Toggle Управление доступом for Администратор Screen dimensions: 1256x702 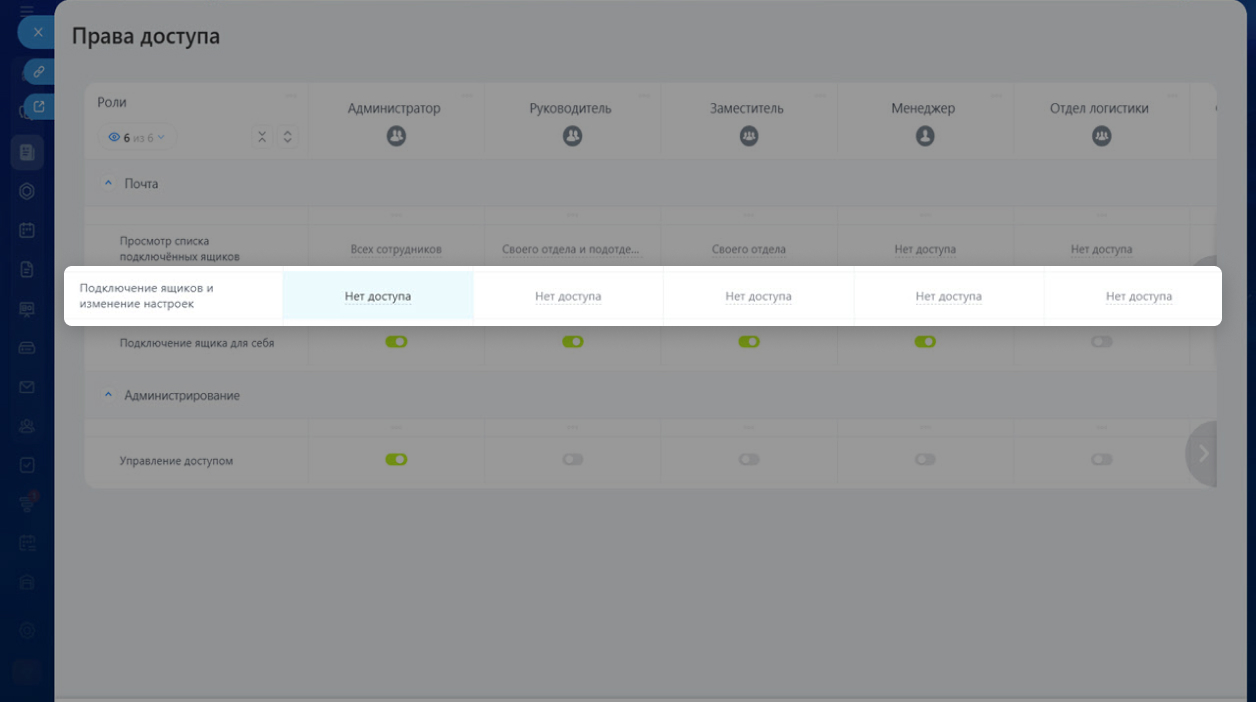point(396,460)
